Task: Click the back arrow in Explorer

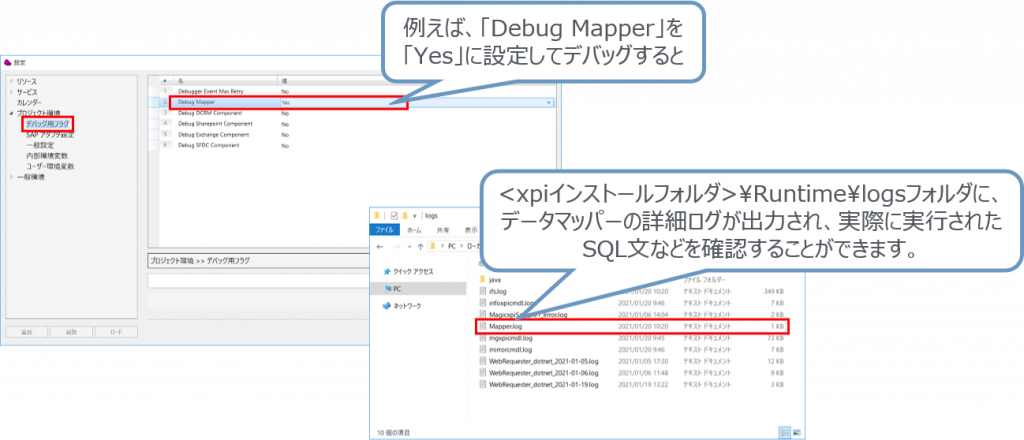Action: pyautogui.click(x=379, y=245)
